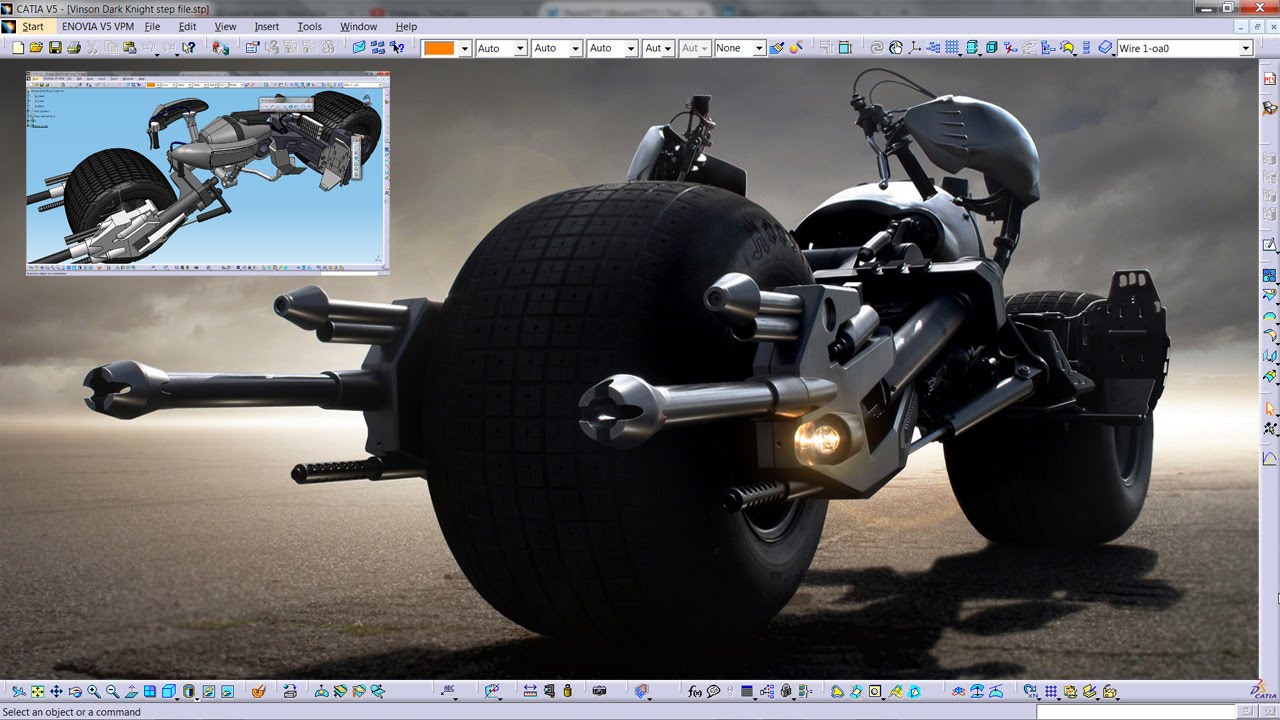Viewport: 1280px width, 720px height.
Task: Click the CATIA logo icon at bottom right
Action: pos(1265,691)
